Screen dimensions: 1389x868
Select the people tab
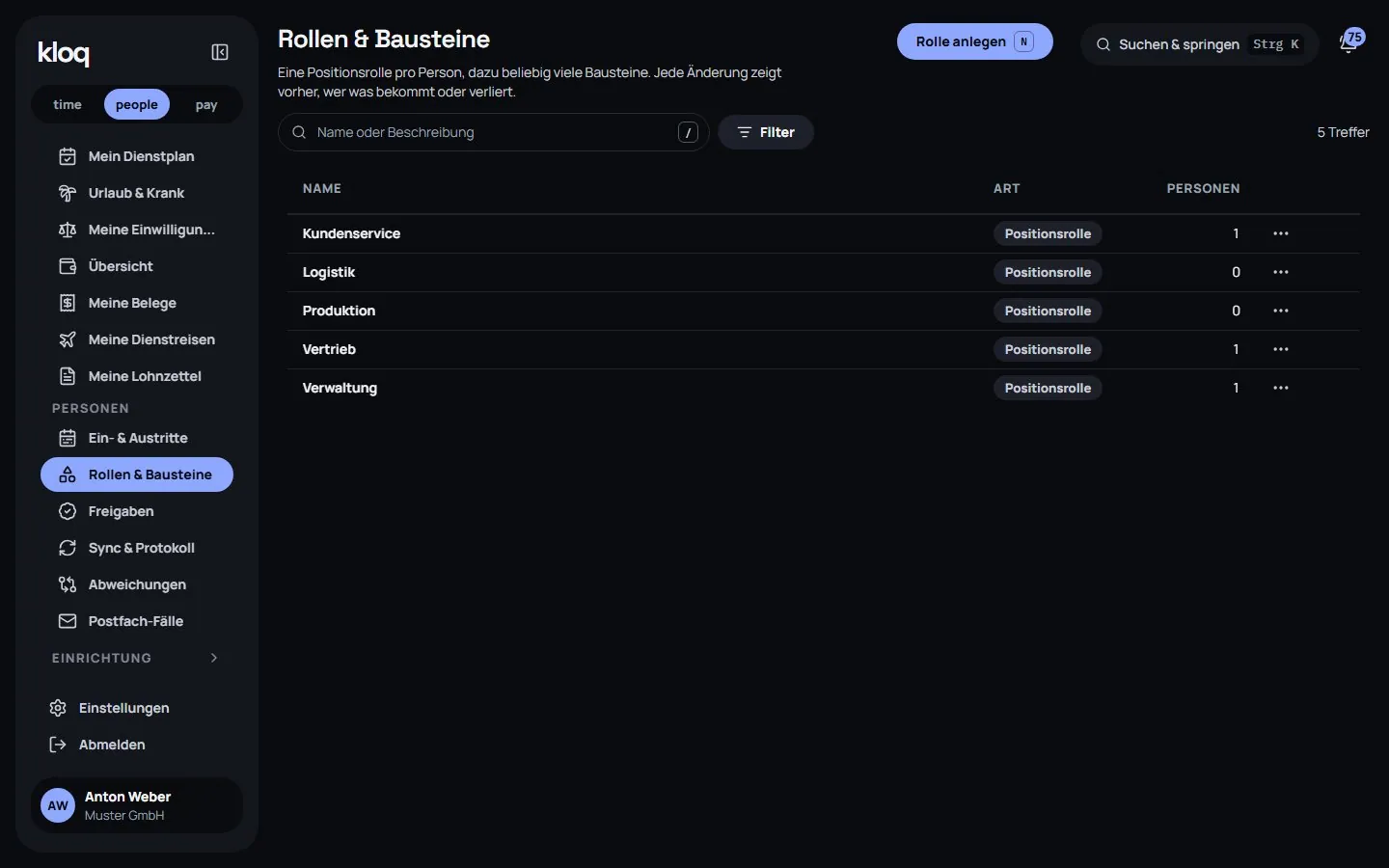click(x=137, y=104)
